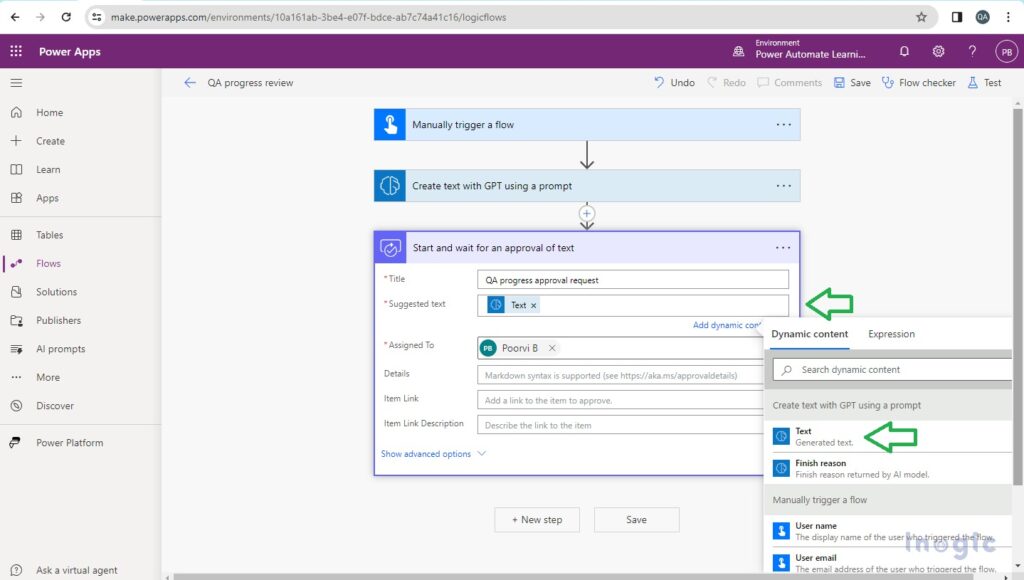Viewport: 1024px width, 580px height.
Task: Insert a step with the plus connector
Action: (587, 213)
